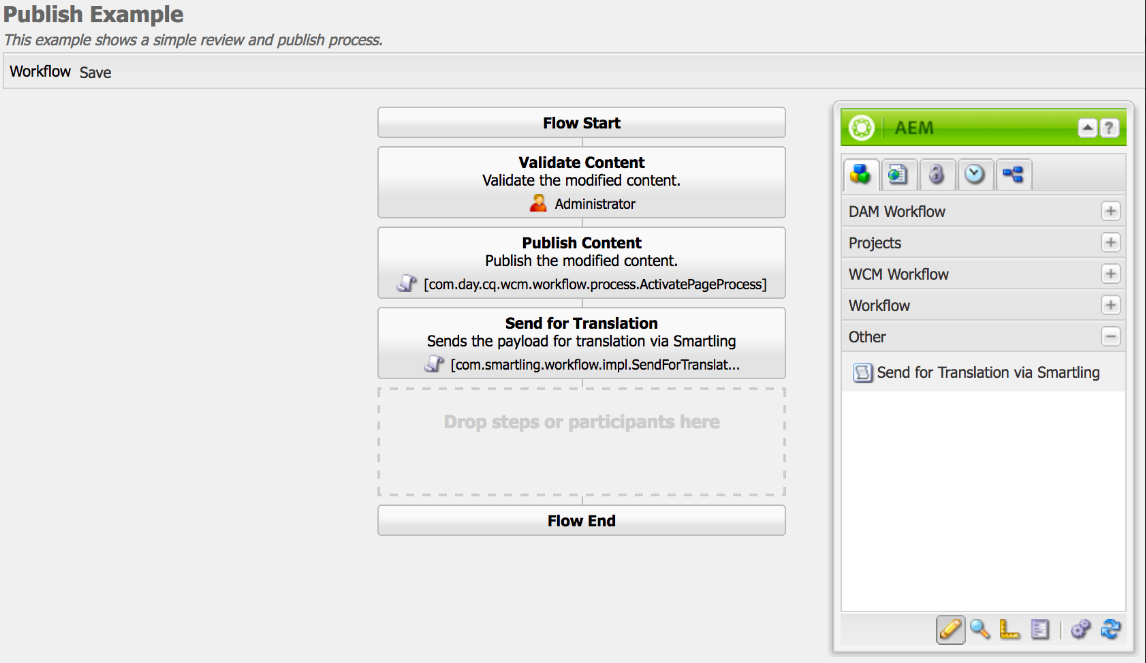This screenshot has height=663, width=1146.
Task: Select the Publish Content step
Action: [x=581, y=262]
